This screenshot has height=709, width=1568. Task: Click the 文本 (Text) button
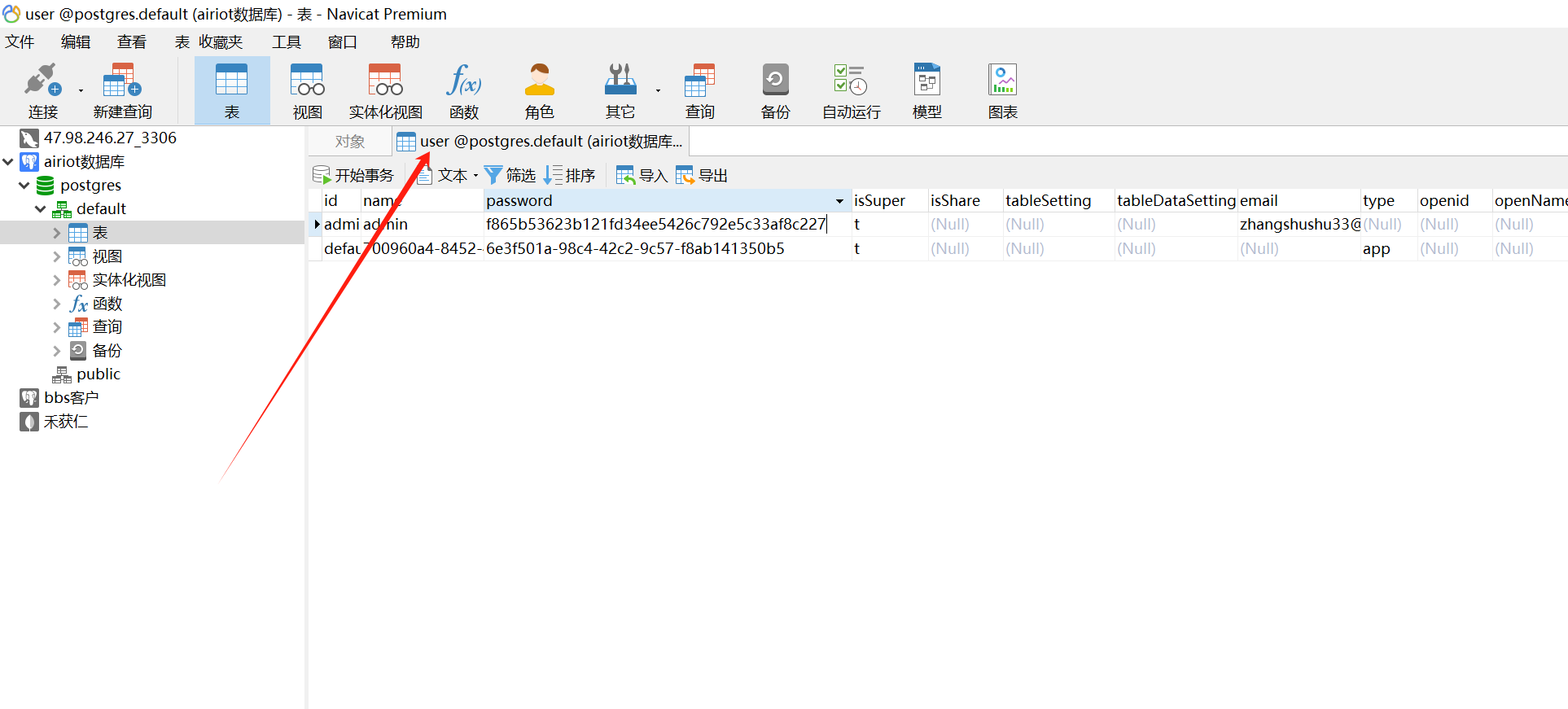(442, 175)
